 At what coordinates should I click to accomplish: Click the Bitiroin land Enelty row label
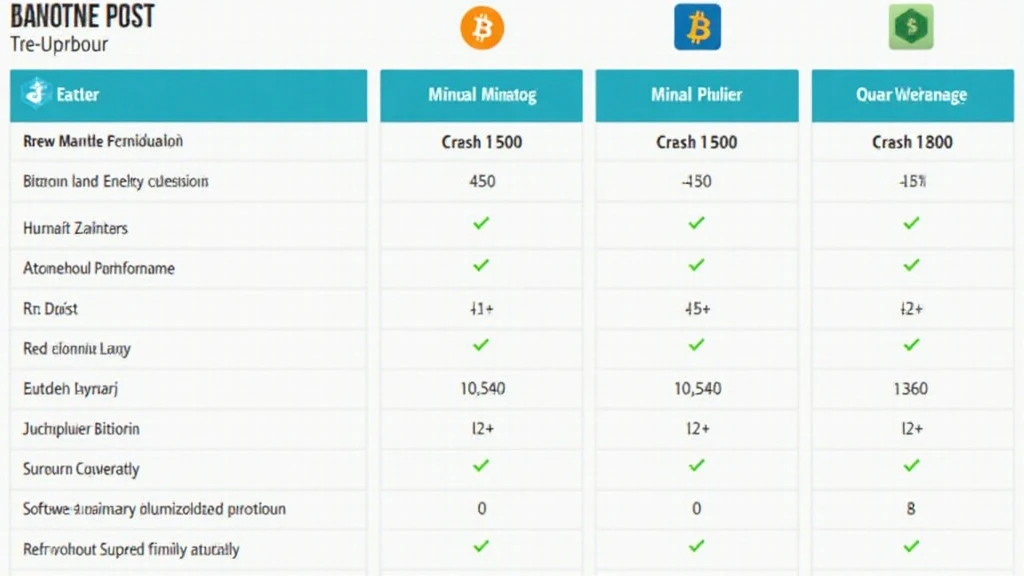click(115, 182)
